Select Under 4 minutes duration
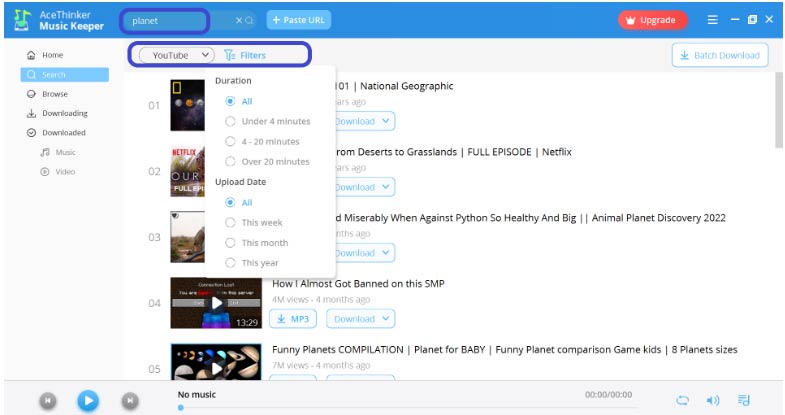785x415 pixels. coord(230,121)
